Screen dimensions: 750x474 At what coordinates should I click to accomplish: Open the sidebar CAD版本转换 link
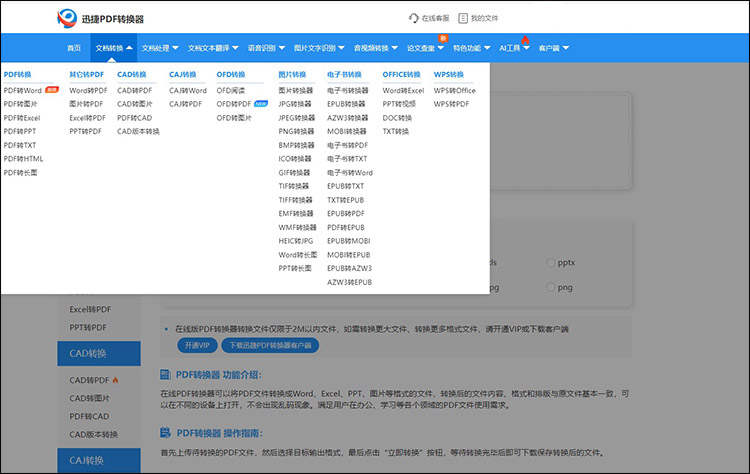pos(93,434)
